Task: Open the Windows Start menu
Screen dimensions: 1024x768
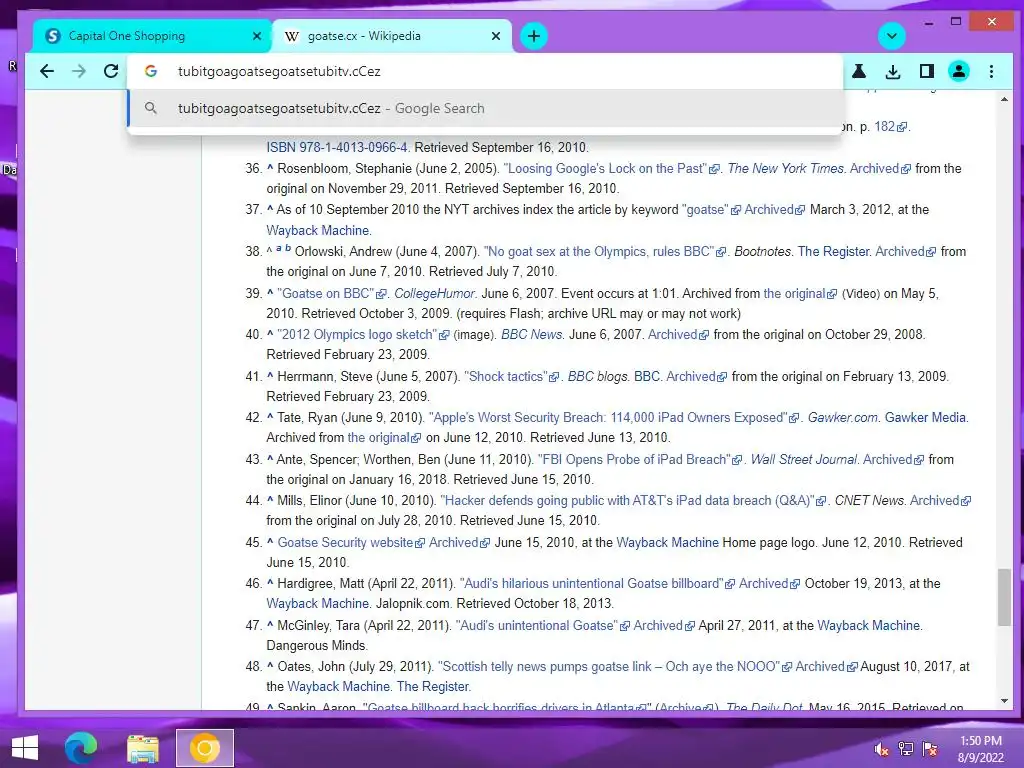Action: pyautogui.click(x=25, y=748)
